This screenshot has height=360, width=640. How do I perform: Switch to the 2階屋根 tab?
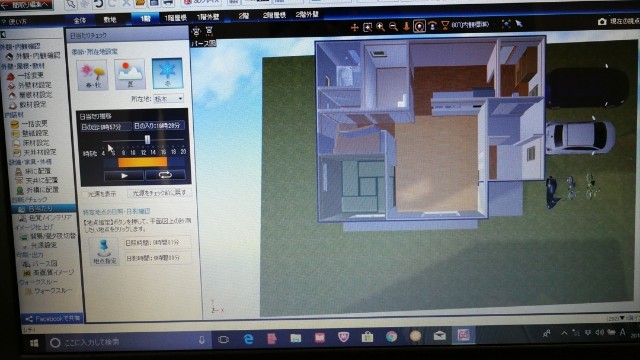[x=274, y=15]
